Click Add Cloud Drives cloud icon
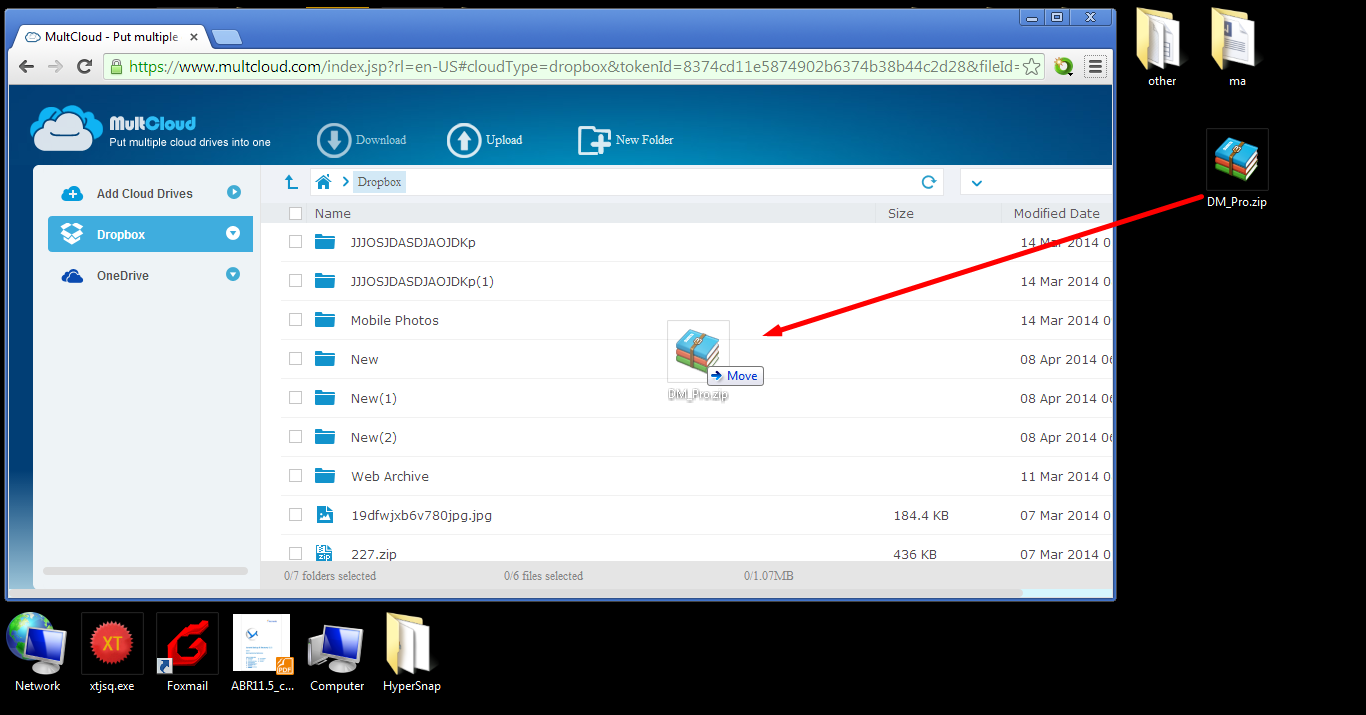The image size is (1366, 715). click(72, 194)
